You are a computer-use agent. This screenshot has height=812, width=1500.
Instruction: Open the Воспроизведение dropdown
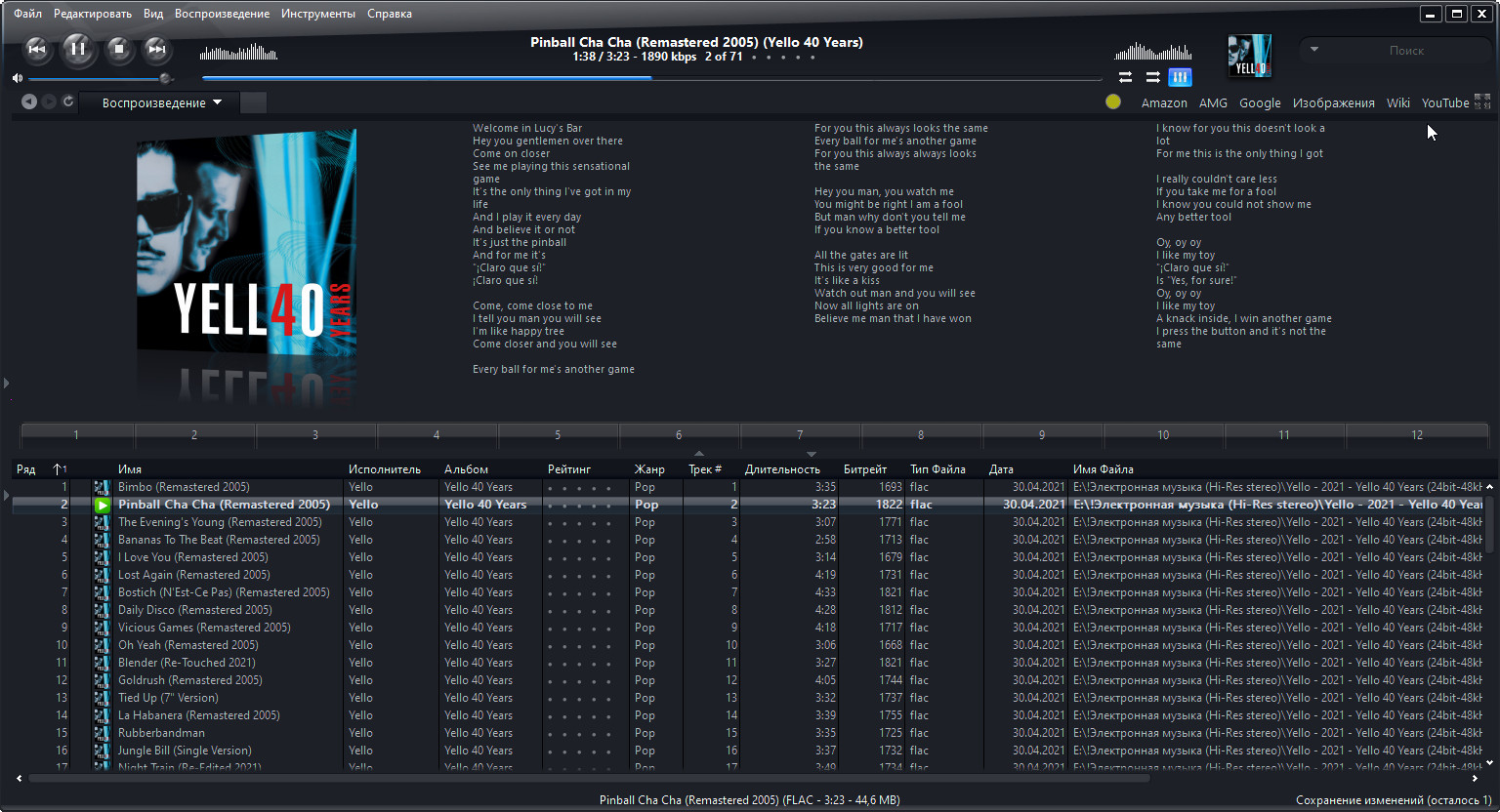pos(161,102)
